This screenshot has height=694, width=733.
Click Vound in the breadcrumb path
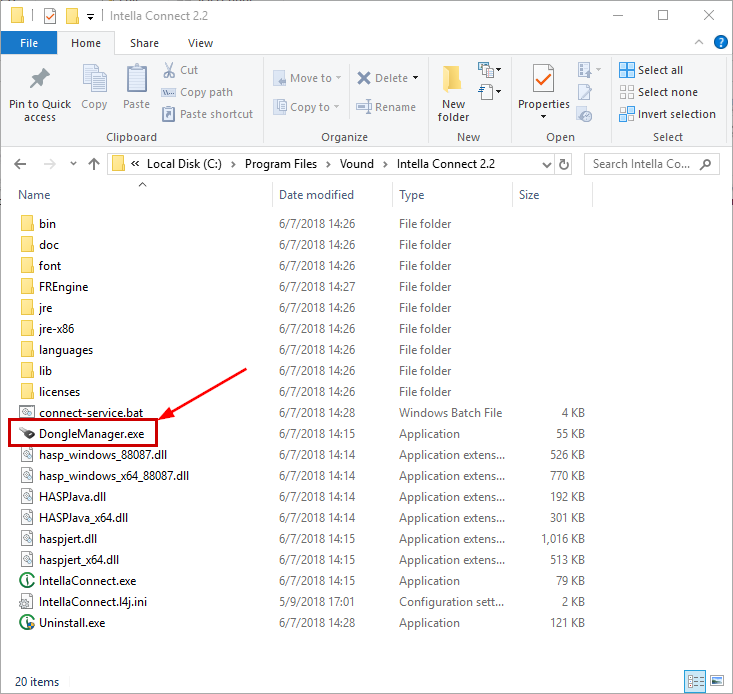356,164
